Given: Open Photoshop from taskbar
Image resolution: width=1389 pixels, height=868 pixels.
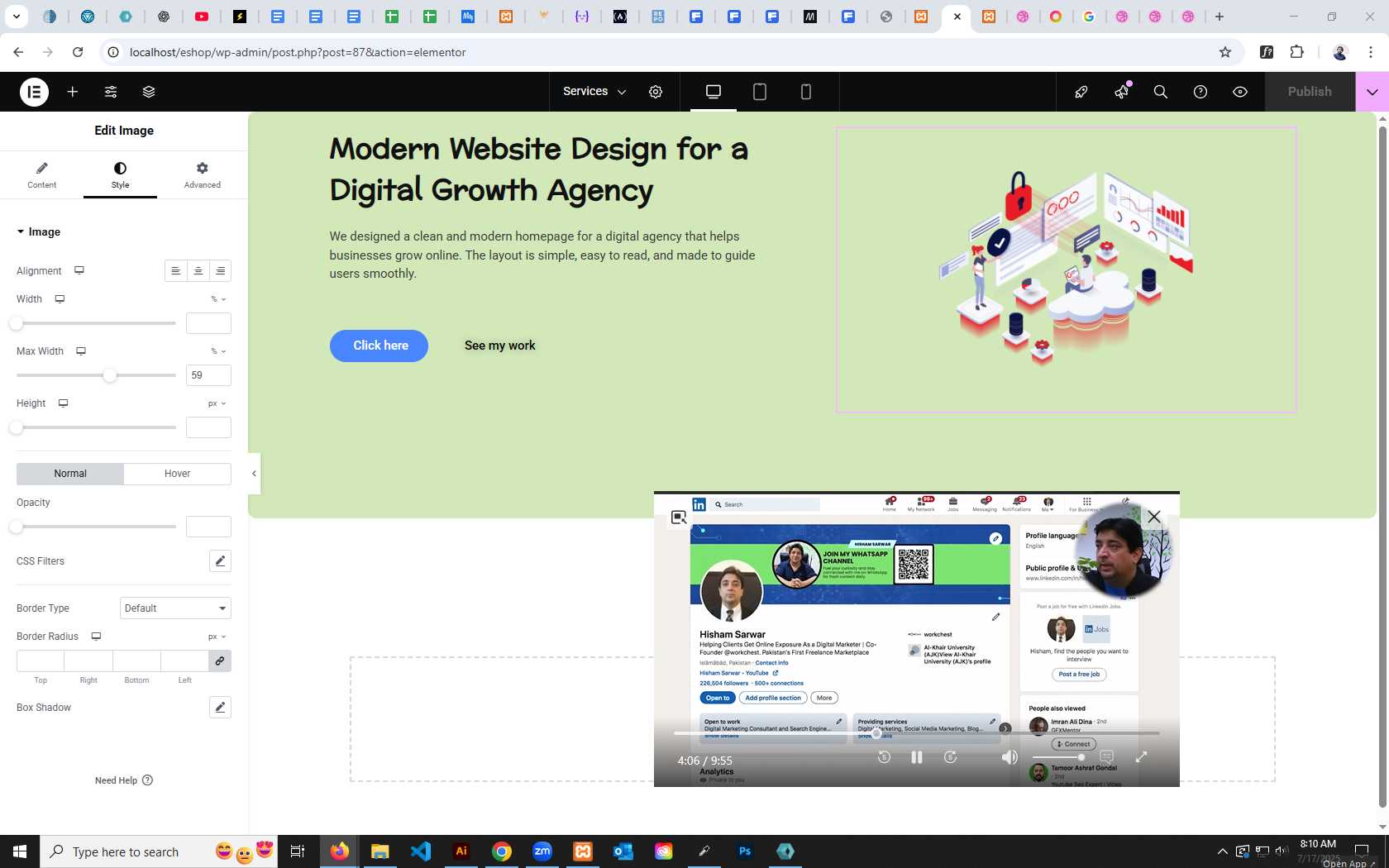Looking at the screenshot, I should [745, 851].
